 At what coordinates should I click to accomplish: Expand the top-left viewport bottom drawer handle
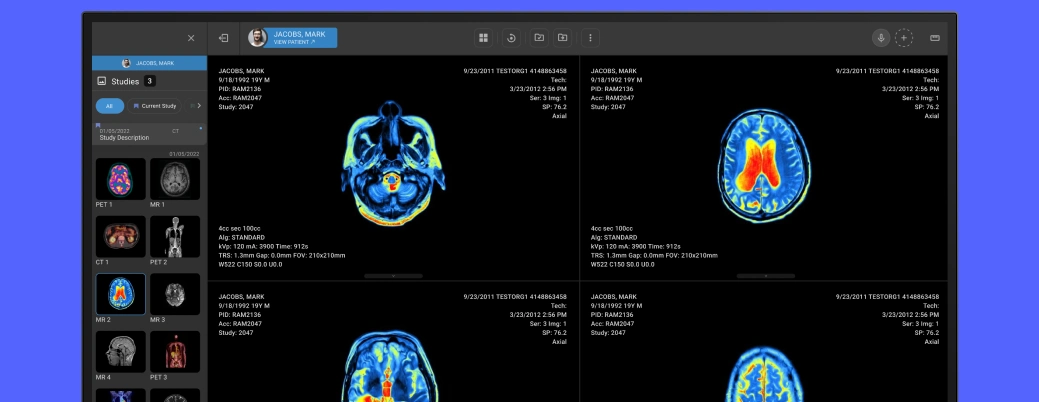tap(393, 276)
